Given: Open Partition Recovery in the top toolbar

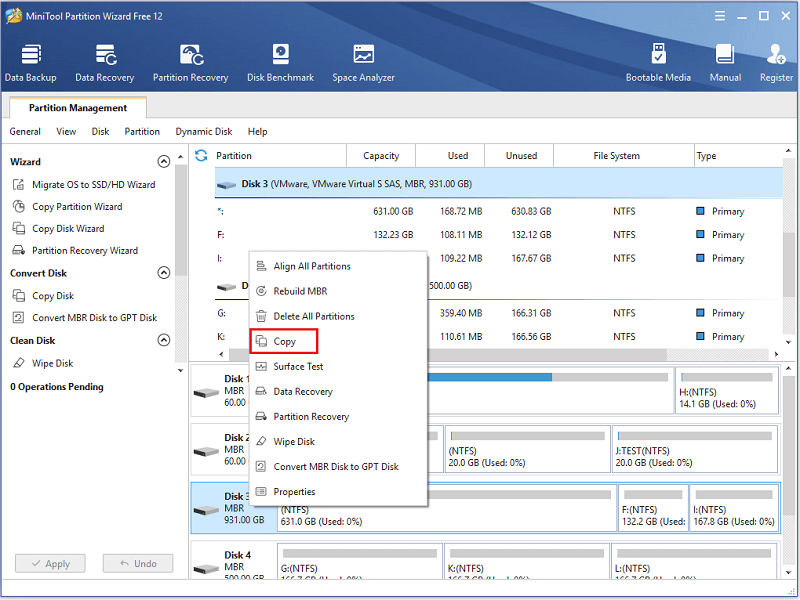Looking at the screenshot, I should (x=190, y=63).
